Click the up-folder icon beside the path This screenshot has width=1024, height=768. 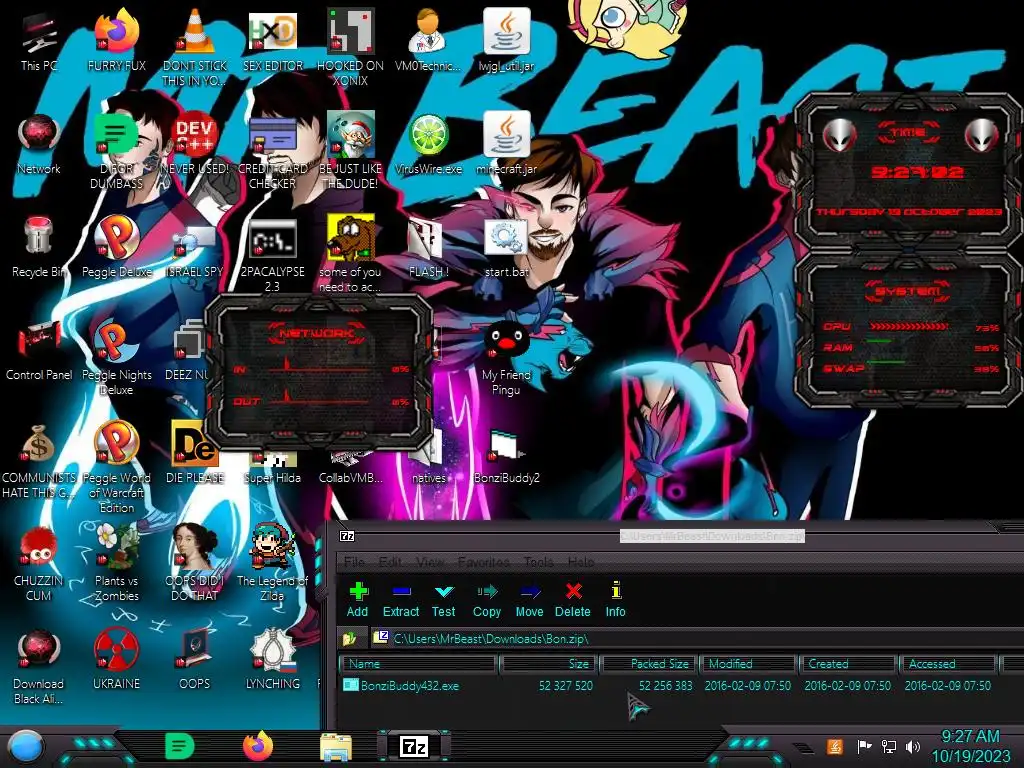tap(349, 638)
